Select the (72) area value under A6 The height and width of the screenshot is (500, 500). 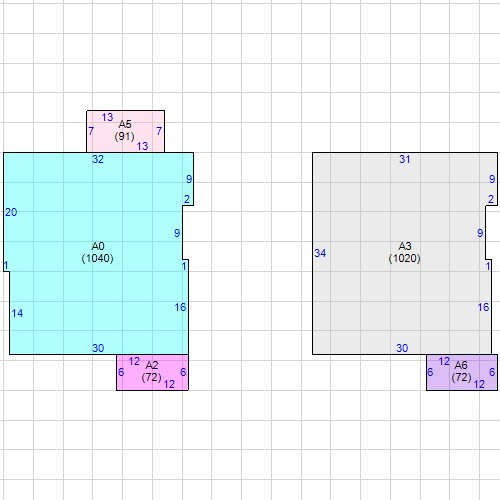point(461,377)
